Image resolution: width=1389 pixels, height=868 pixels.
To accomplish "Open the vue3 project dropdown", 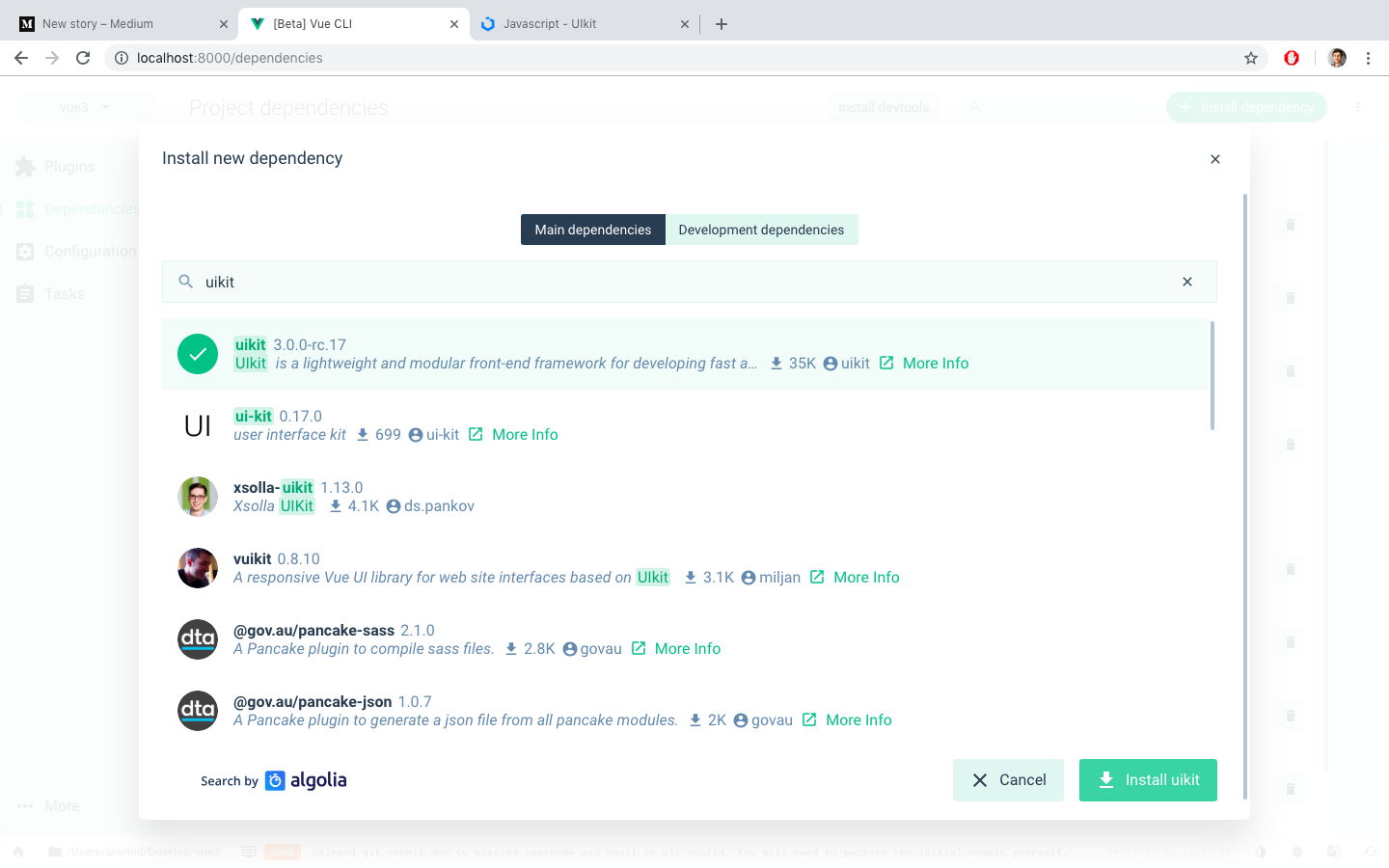I will 86,107.
